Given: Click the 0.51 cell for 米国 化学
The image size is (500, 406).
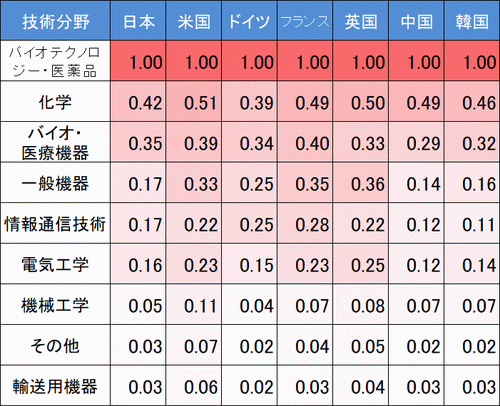Looking at the screenshot, I should (194, 101).
